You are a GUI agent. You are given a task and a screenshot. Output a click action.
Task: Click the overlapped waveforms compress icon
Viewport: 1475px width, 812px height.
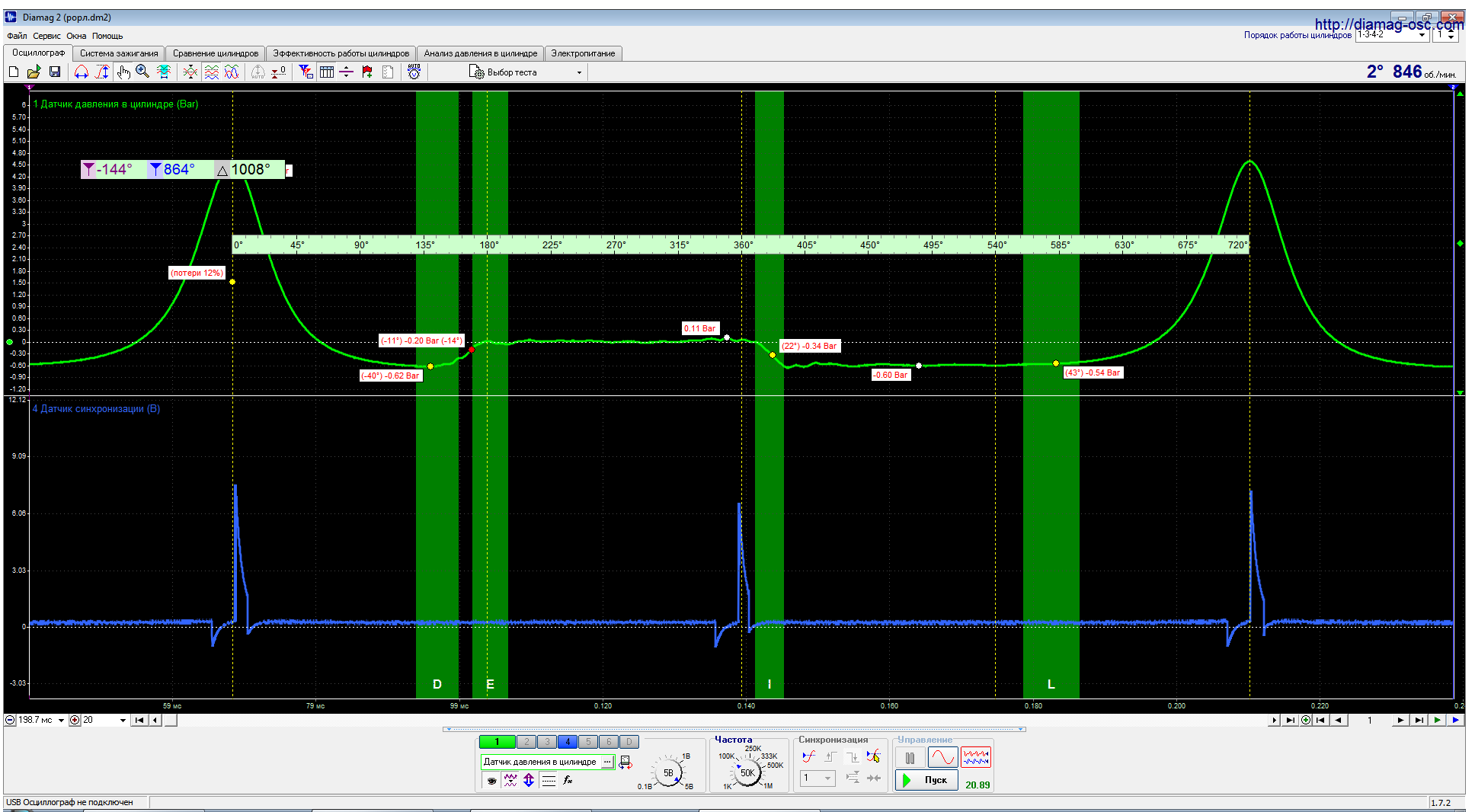pyautogui.click(x=190, y=72)
